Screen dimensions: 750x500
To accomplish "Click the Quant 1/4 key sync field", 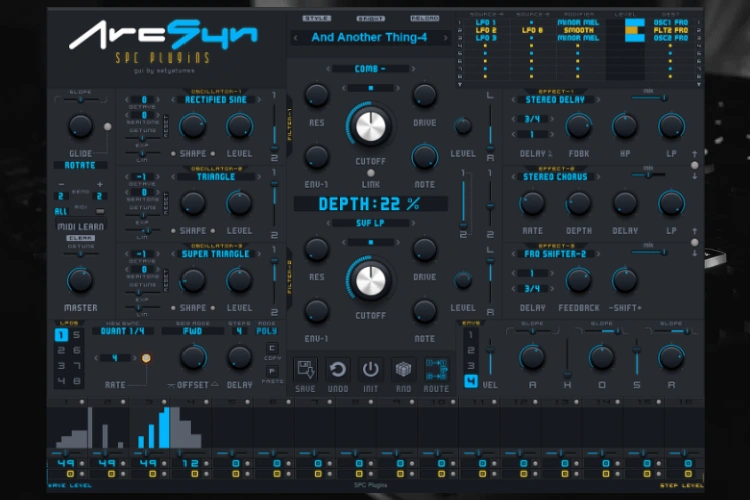I will click(x=122, y=331).
